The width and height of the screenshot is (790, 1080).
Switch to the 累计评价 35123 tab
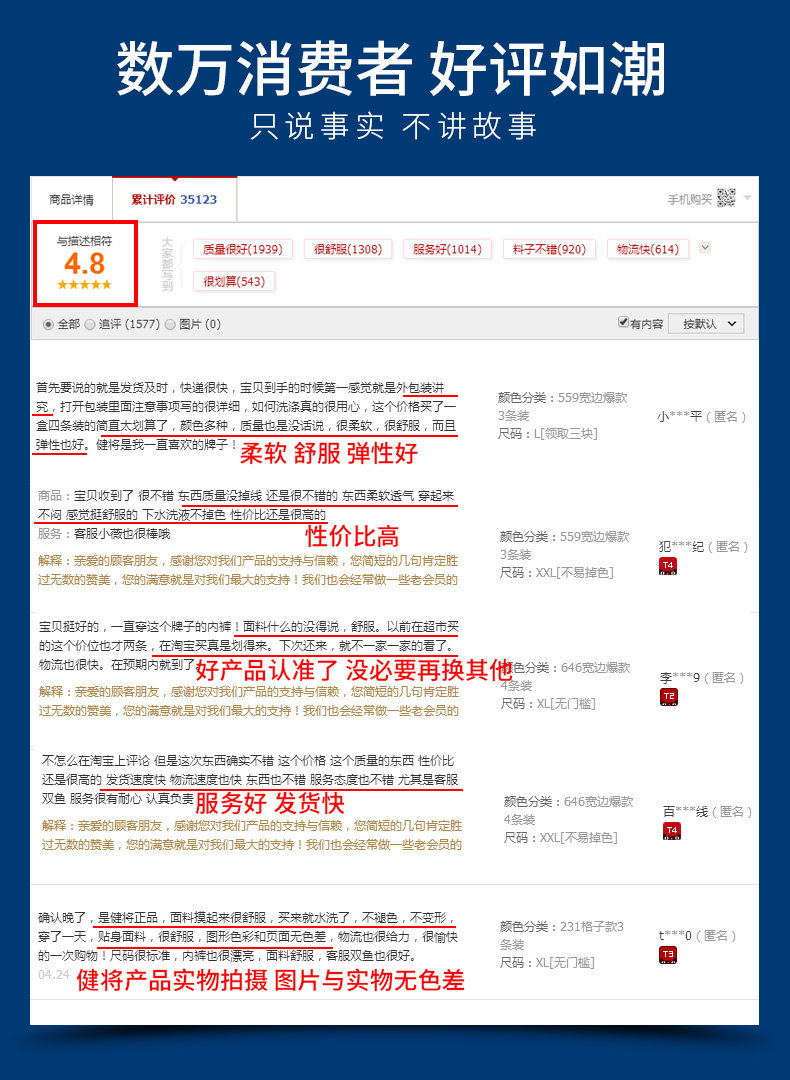point(174,200)
